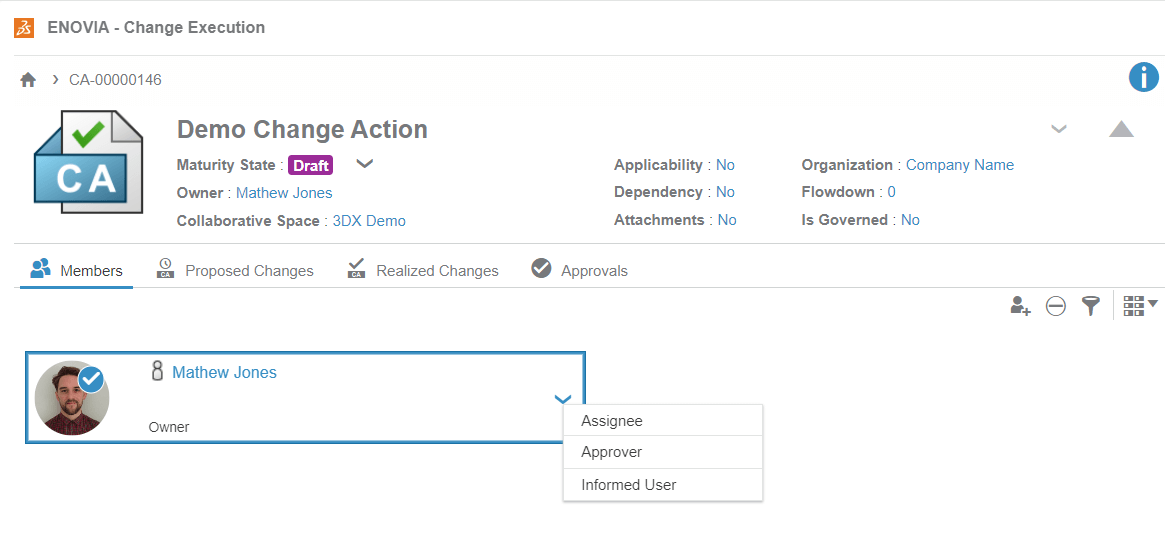The height and width of the screenshot is (536, 1165).
Task: Click the remove member minus icon
Action: 1056,306
